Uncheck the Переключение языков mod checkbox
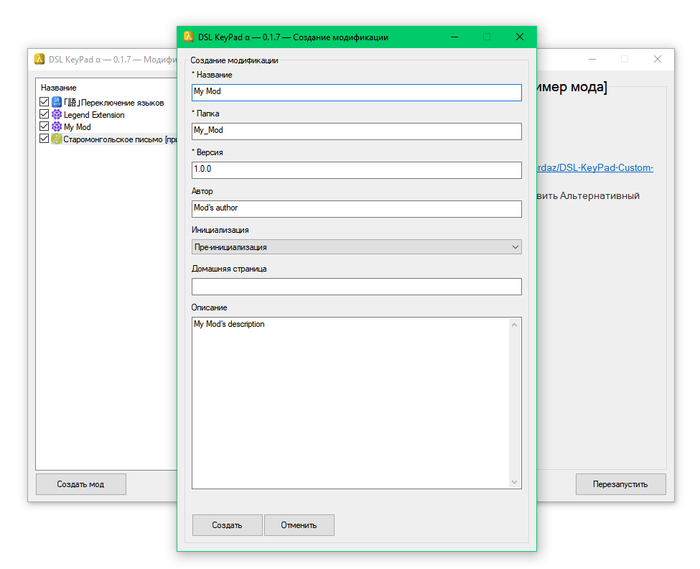Viewport: 700px width, 569px height. [x=44, y=102]
